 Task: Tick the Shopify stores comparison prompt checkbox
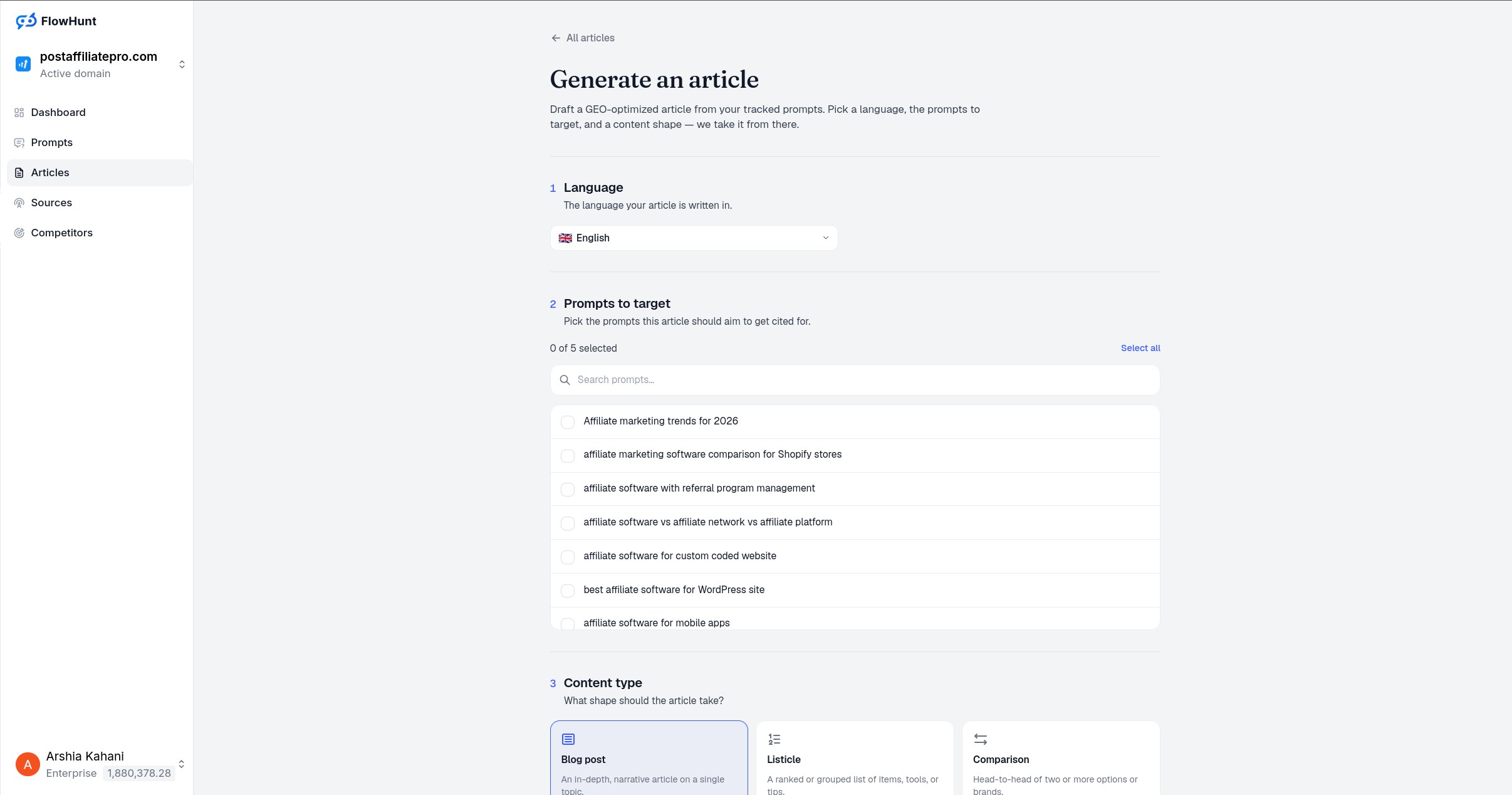[x=568, y=456]
